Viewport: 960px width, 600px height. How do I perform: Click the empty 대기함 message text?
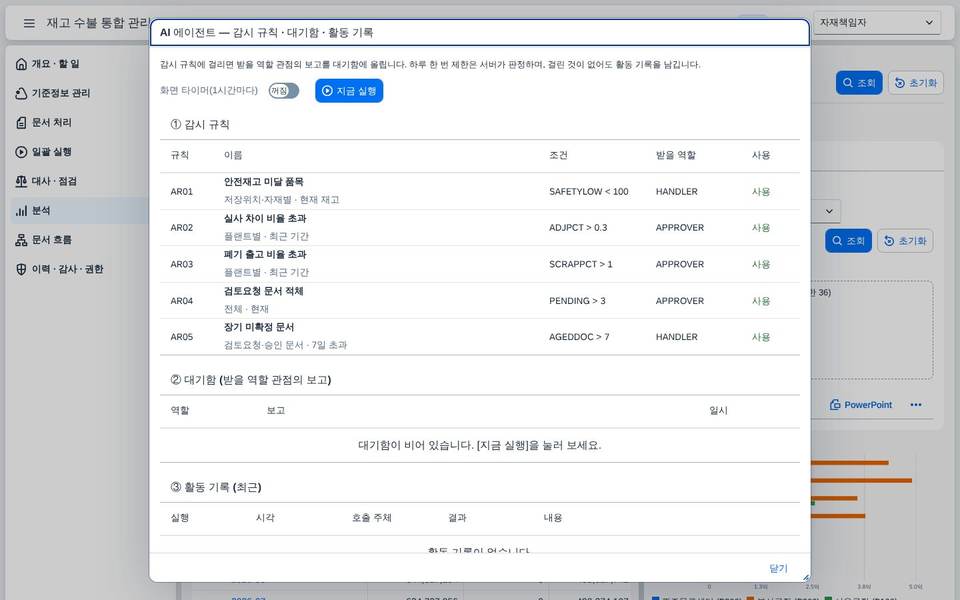480,445
